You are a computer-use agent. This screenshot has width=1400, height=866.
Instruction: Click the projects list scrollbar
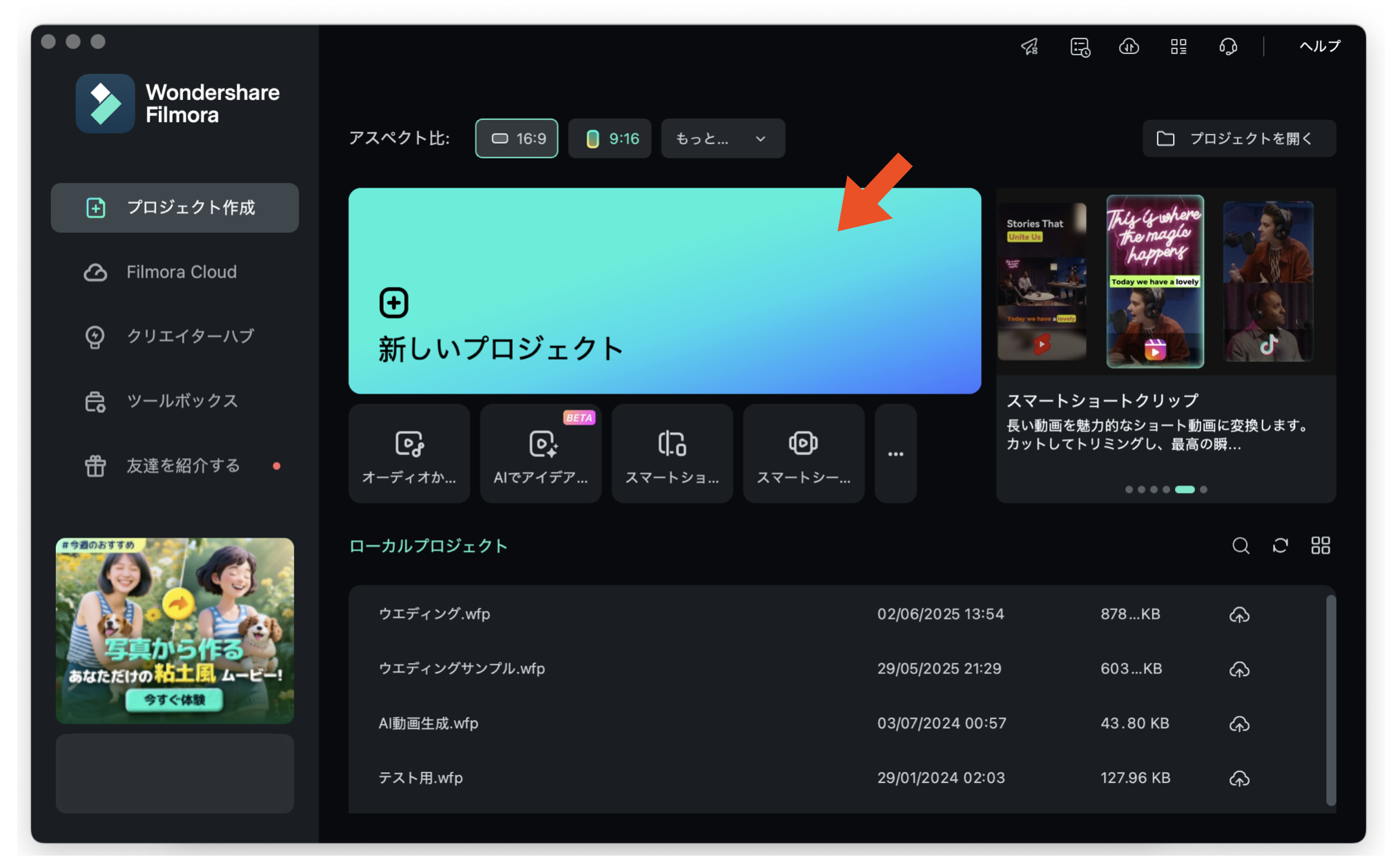1330,699
